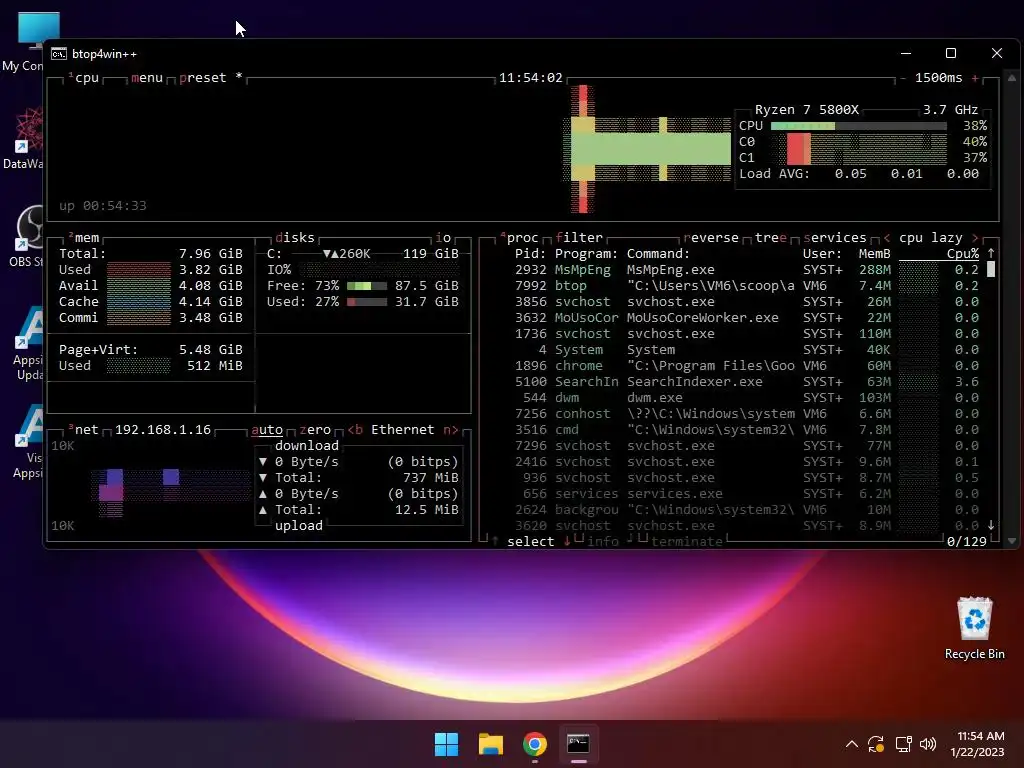Toggle tree view of processes
Screen dimensions: 1024x768
tap(771, 238)
